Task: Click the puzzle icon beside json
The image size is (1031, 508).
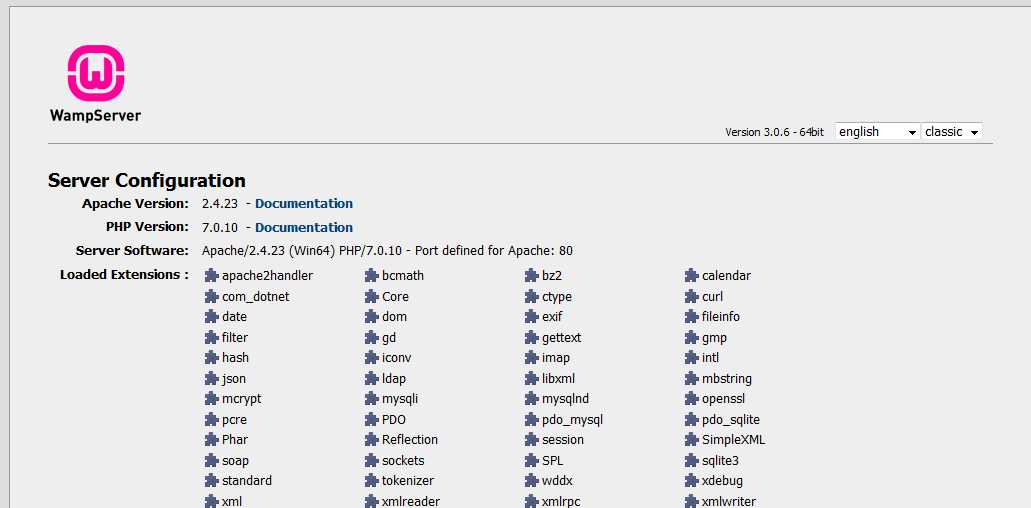Action: tap(211, 379)
